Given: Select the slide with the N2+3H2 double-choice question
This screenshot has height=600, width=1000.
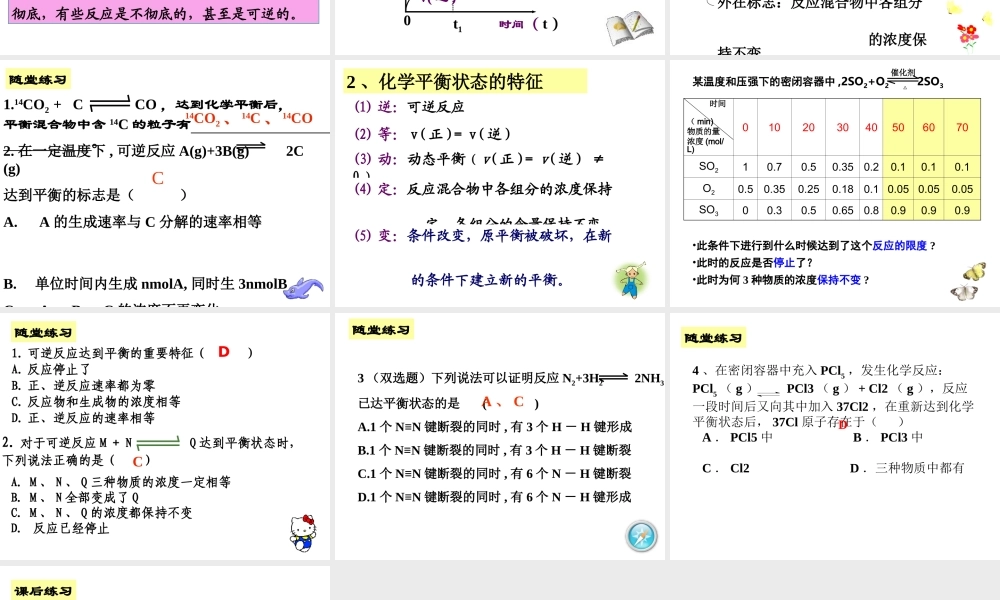Looking at the screenshot, I should click(499, 436).
